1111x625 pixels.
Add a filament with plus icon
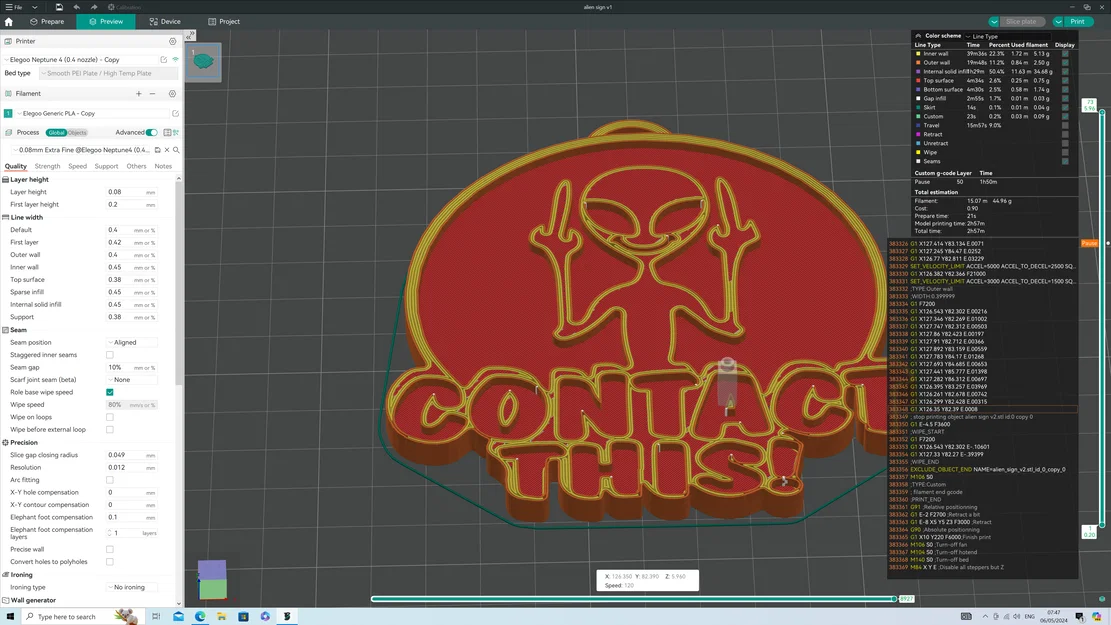coord(139,94)
